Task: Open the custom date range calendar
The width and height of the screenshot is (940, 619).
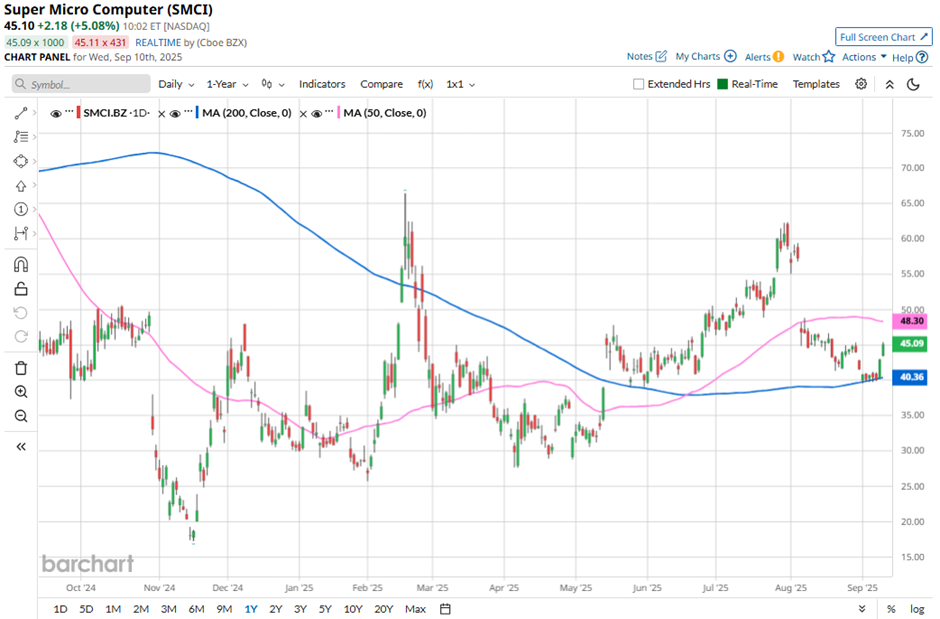Action: [445, 609]
